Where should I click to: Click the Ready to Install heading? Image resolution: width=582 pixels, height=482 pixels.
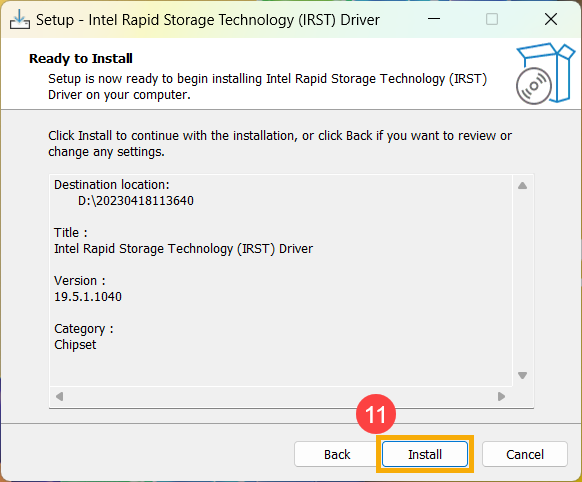[81, 59]
